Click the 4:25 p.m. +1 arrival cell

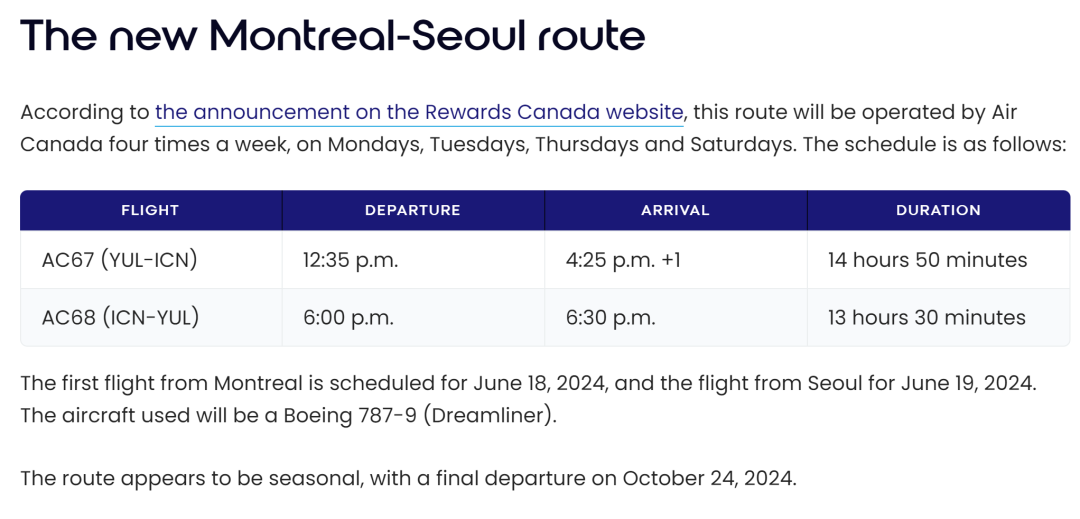coord(675,260)
